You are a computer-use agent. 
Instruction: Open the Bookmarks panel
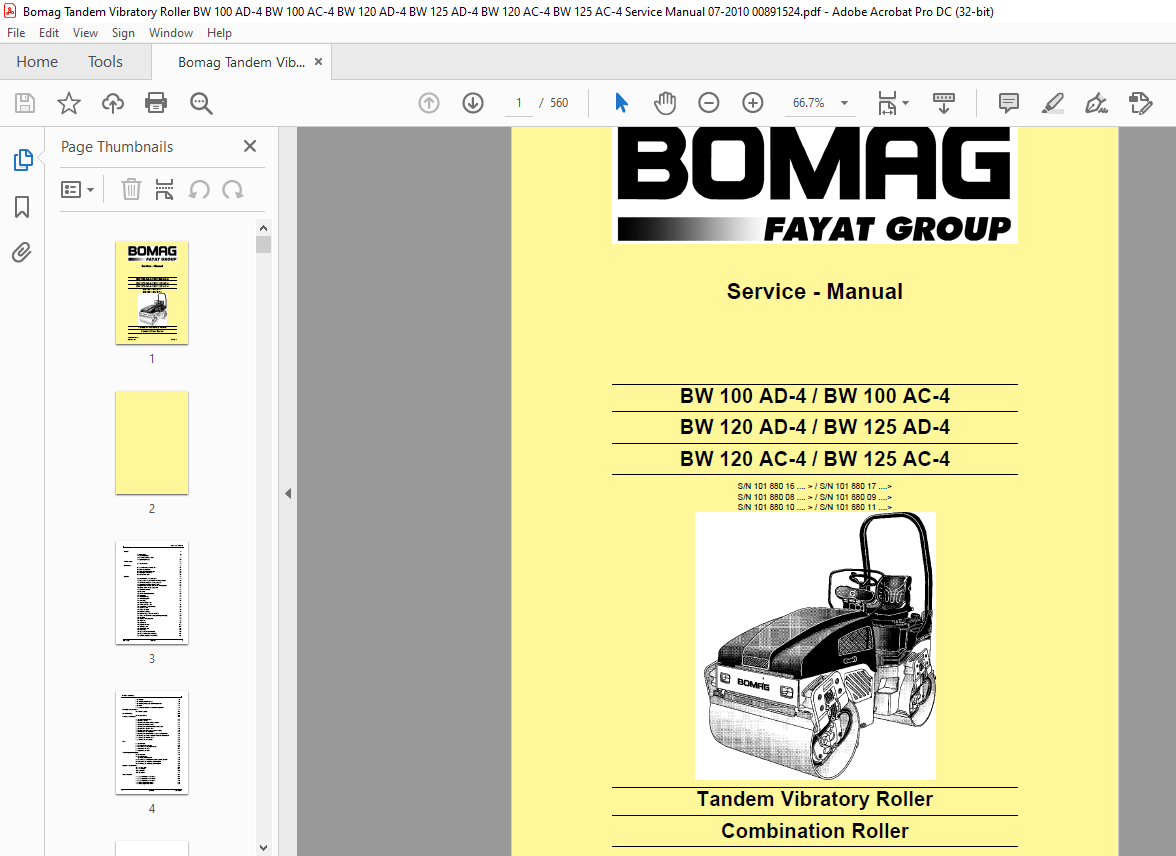tap(22, 207)
